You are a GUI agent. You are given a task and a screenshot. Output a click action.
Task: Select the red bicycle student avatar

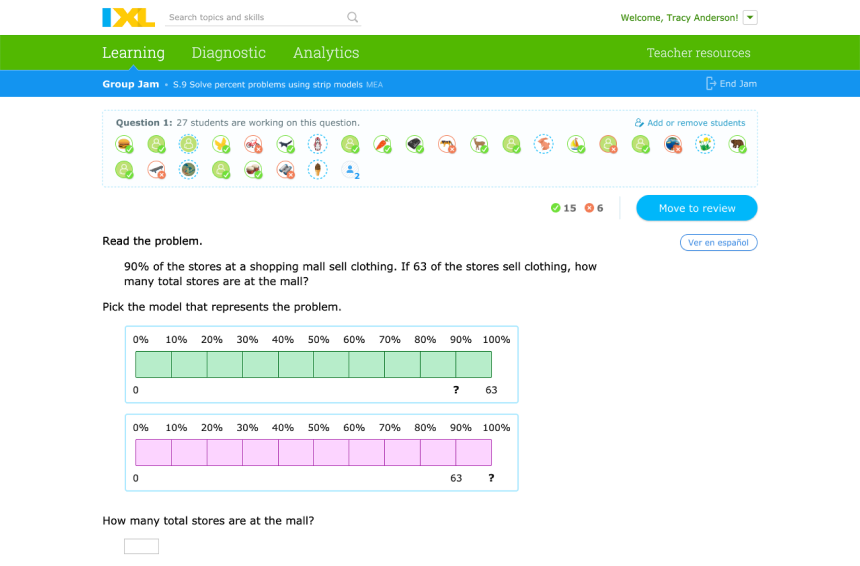click(253, 144)
